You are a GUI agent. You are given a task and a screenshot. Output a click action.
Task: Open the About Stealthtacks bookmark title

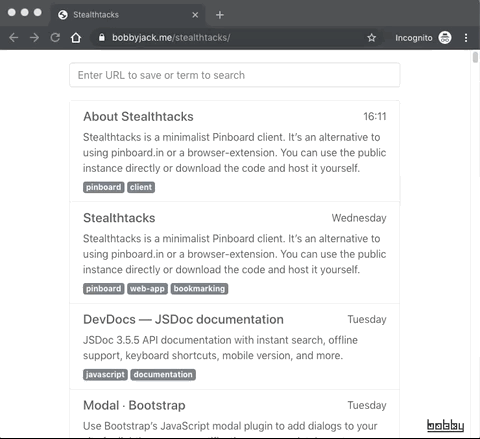(138, 117)
